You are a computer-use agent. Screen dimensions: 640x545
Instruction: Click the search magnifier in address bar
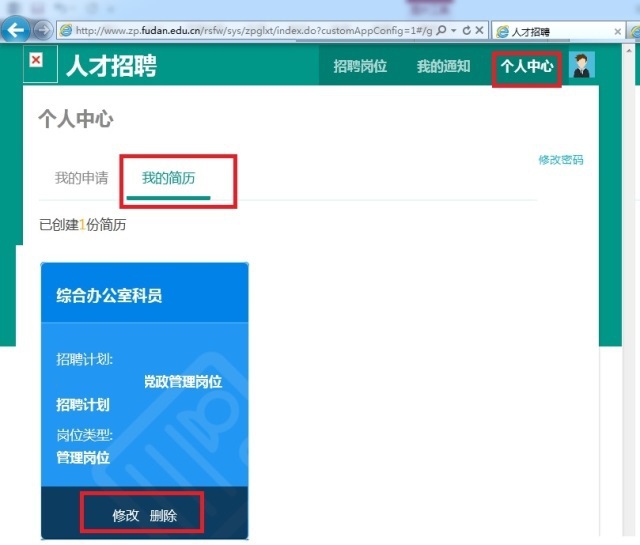(x=441, y=31)
